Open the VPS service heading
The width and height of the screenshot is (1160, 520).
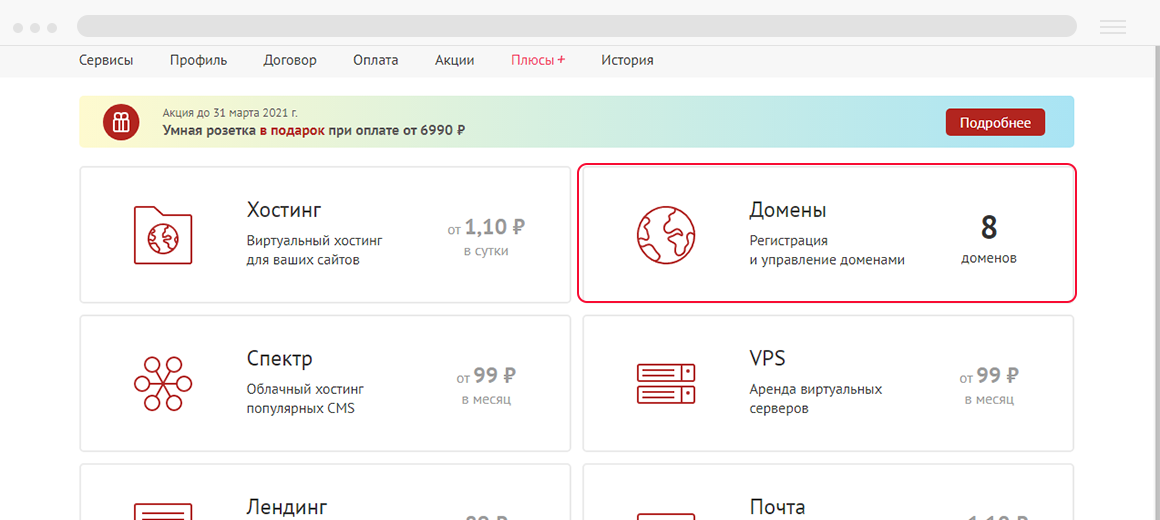pos(767,358)
